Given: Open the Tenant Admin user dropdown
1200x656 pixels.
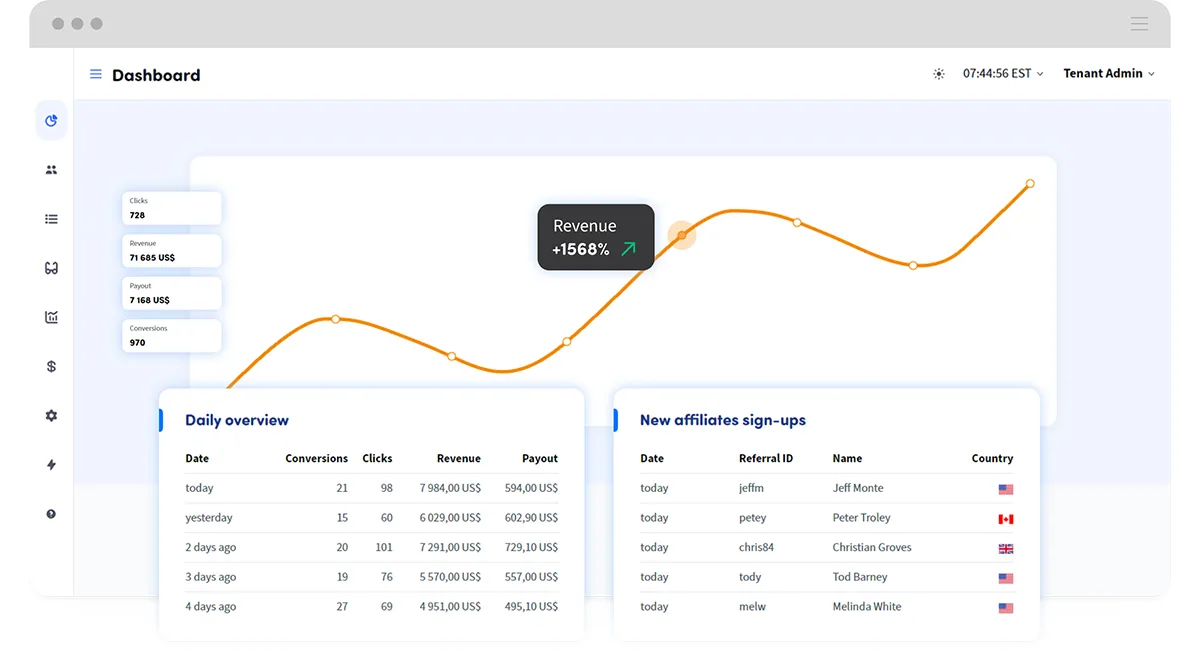Looking at the screenshot, I should pyautogui.click(x=1108, y=74).
